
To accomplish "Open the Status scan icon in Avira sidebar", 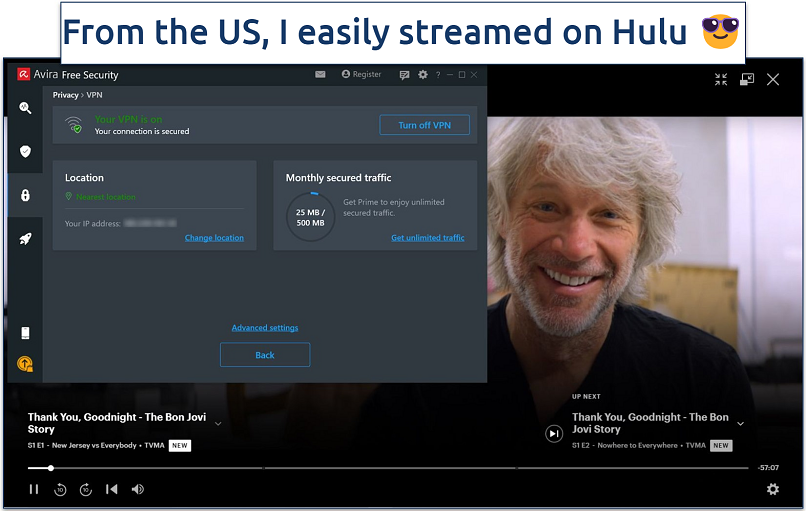I will coord(25,108).
